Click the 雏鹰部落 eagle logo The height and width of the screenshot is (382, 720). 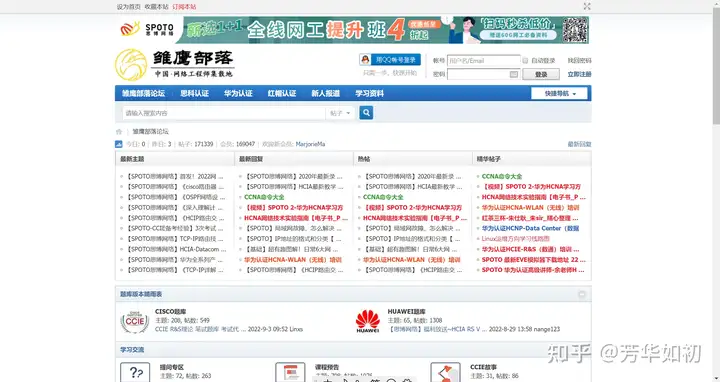point(131,65)
